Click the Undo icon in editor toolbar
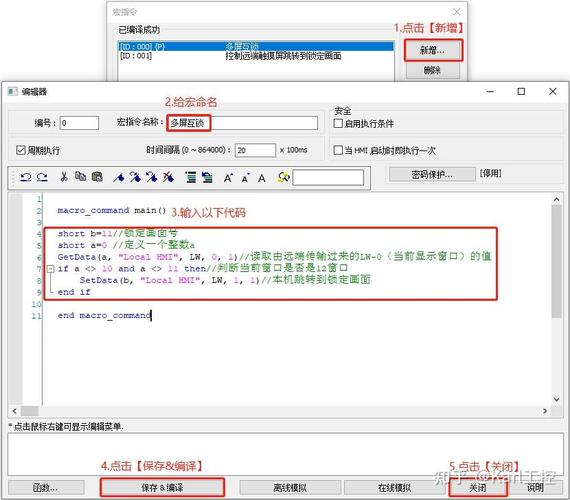Screen dimensions: 570x500 point(25,177)
